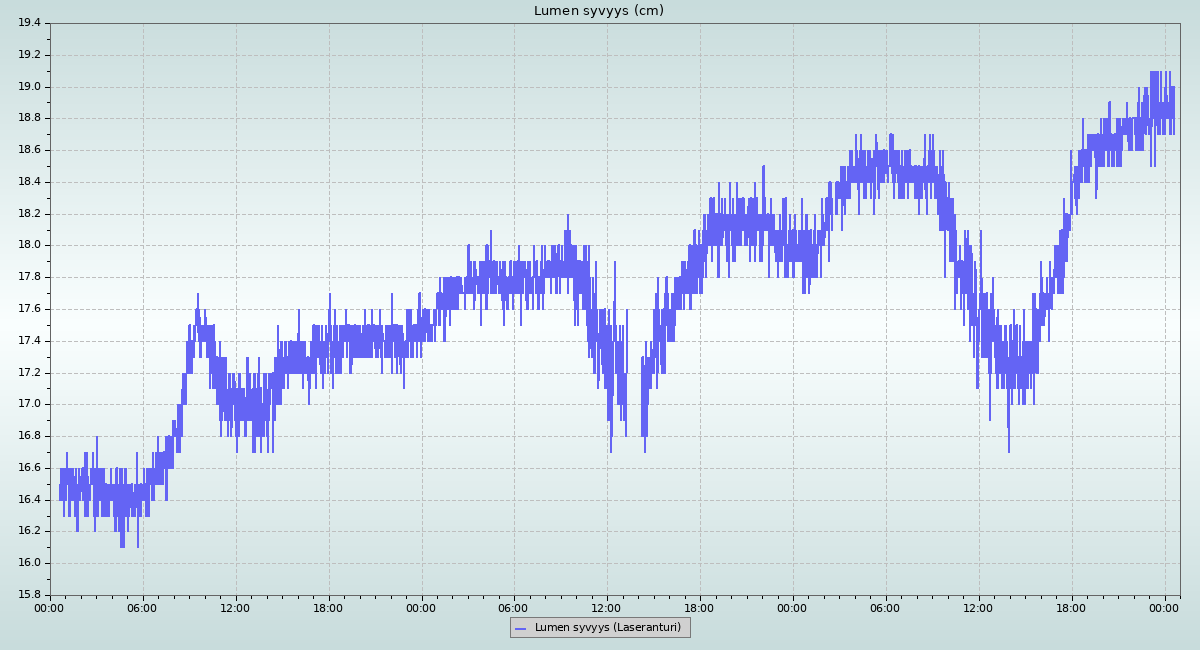The width and height of the screenshot is (1200, 650).
Task: Select the 16.6 label on the y-axis
Action: 29,468
